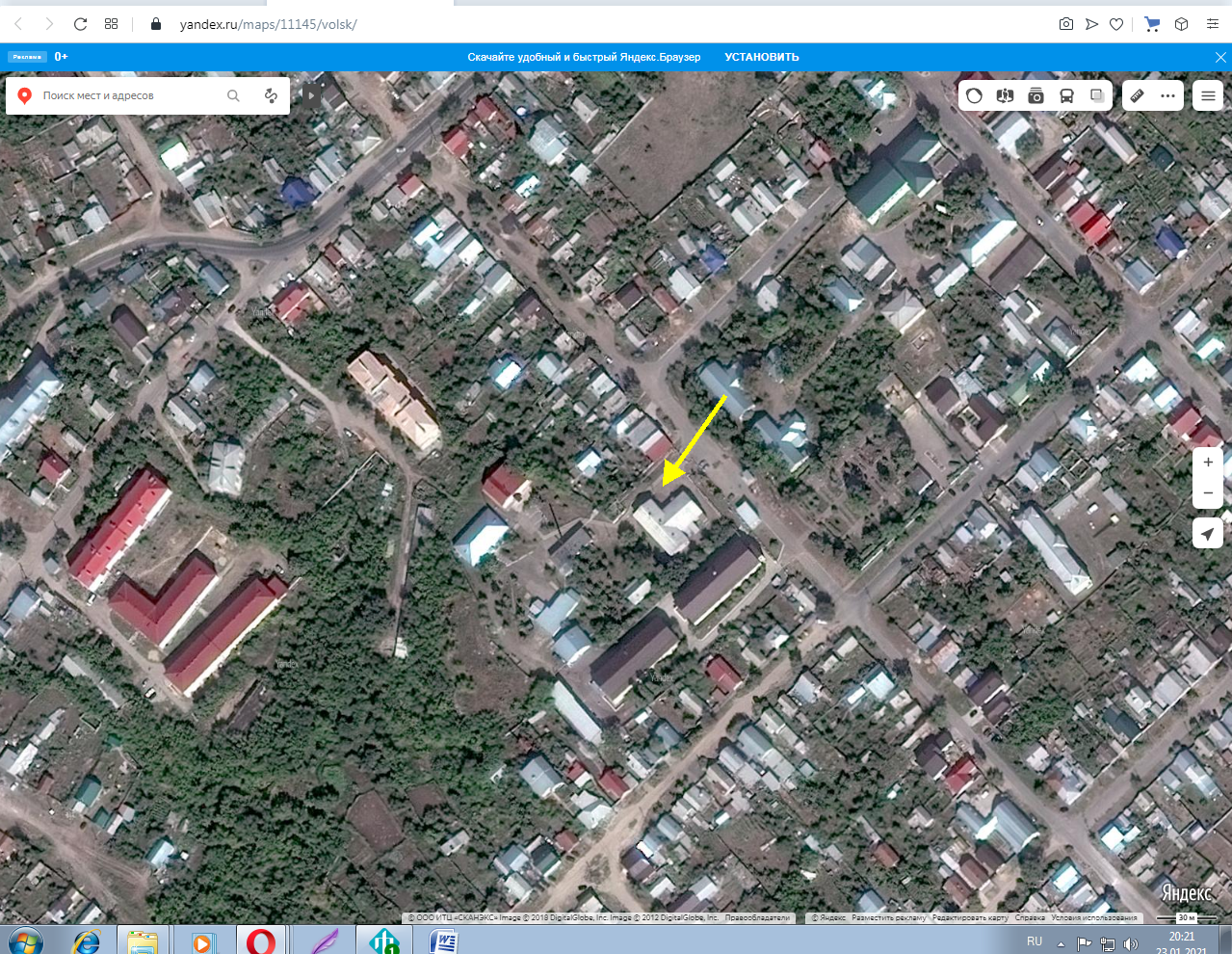1232x954 pixels.
Task: Toggle the traffic layer on the map
Action: click(974, 95)
